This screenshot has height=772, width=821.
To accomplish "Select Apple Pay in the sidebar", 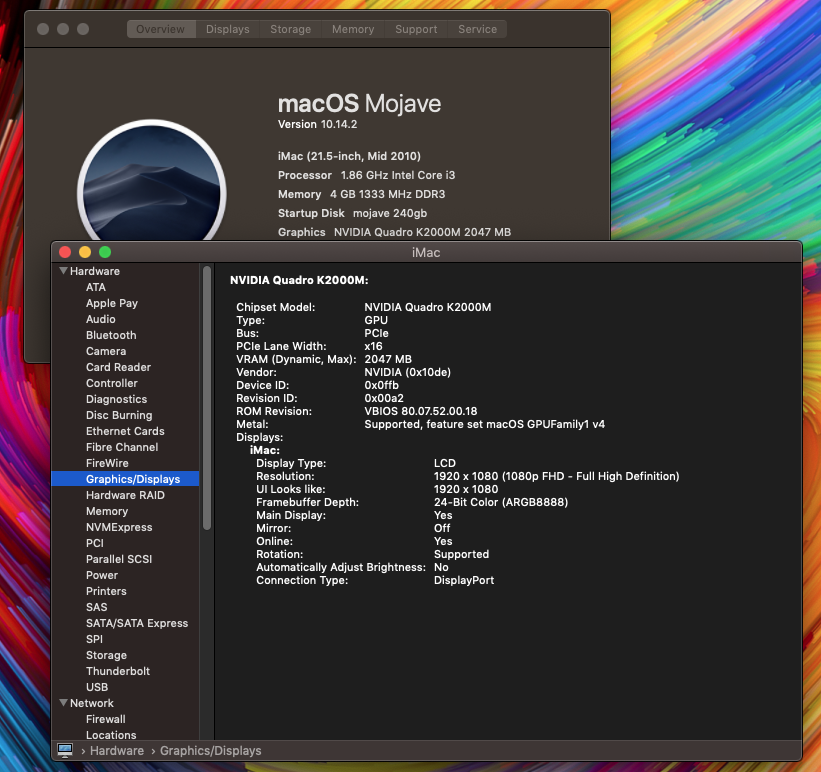I will (x=112, y=303).
